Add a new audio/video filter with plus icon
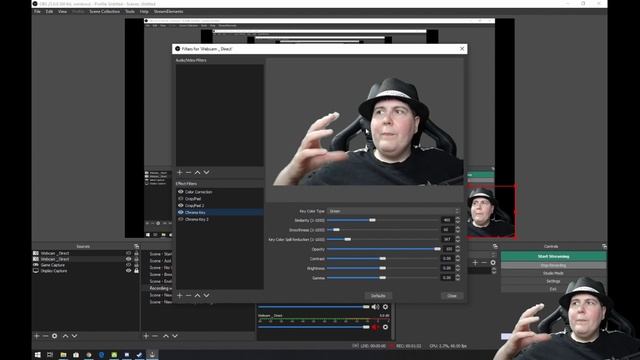Image resolution: width=640 pixels, height=360 pixels. click(x=180, y=173)
